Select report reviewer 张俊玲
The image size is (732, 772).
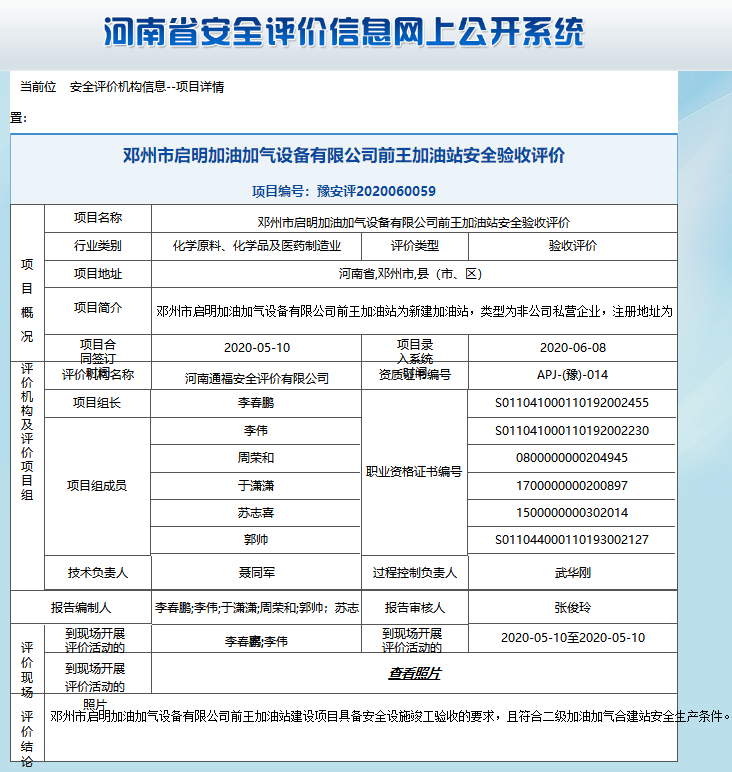click(x=573, y=608)
